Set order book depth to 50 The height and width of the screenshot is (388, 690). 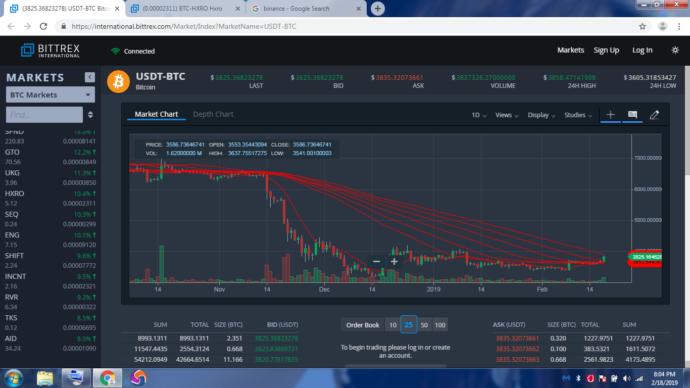[x=424, y=325]
